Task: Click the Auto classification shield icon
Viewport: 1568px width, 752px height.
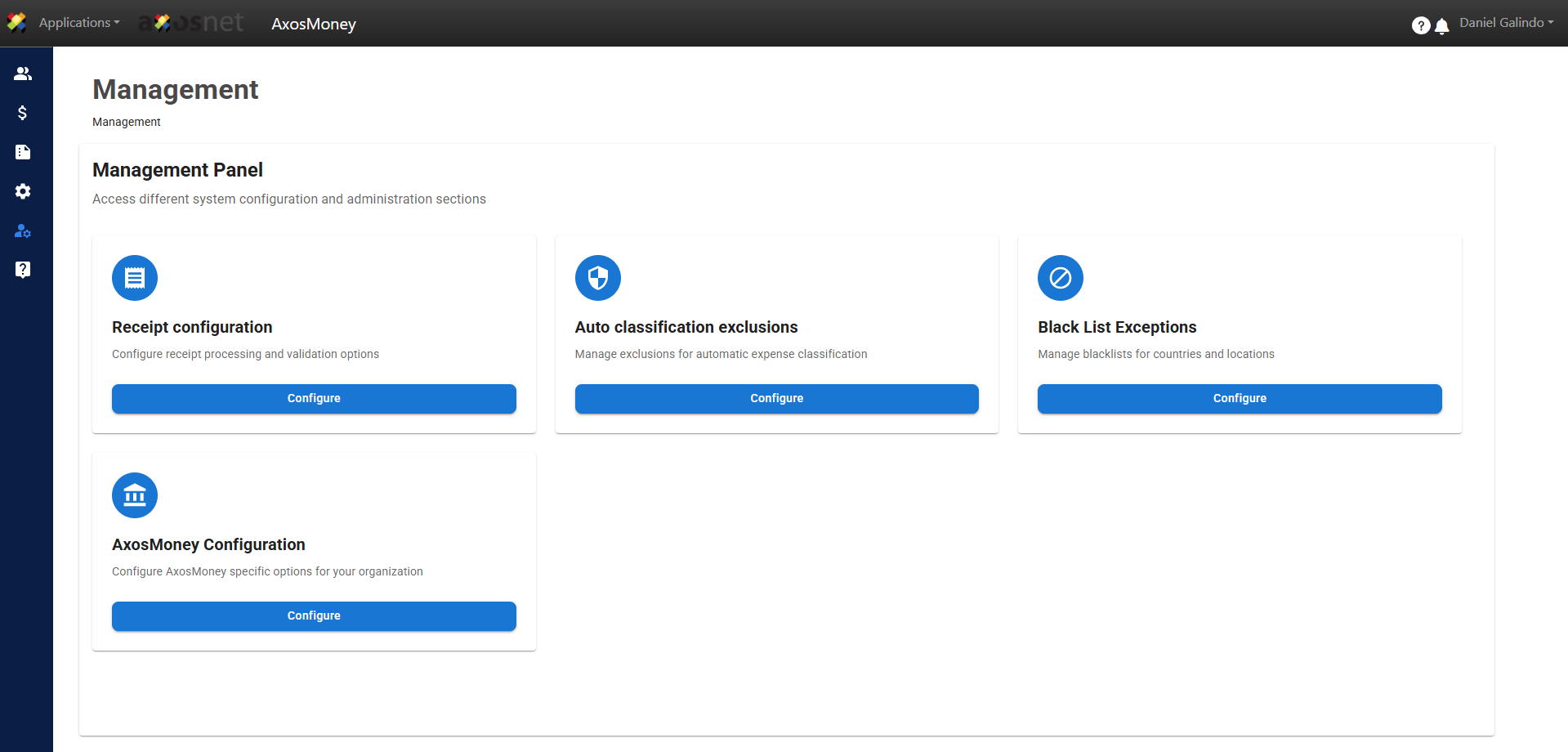Action: [597, 278]
